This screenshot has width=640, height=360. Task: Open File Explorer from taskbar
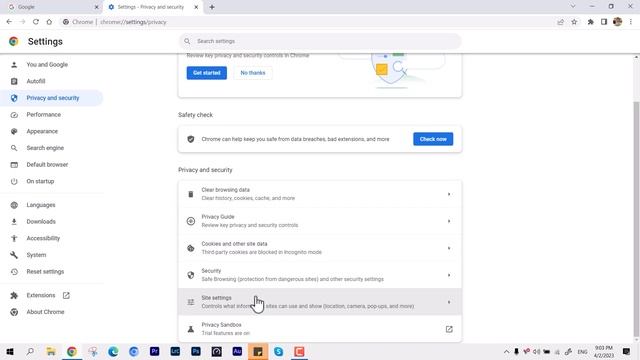(51, 351)
